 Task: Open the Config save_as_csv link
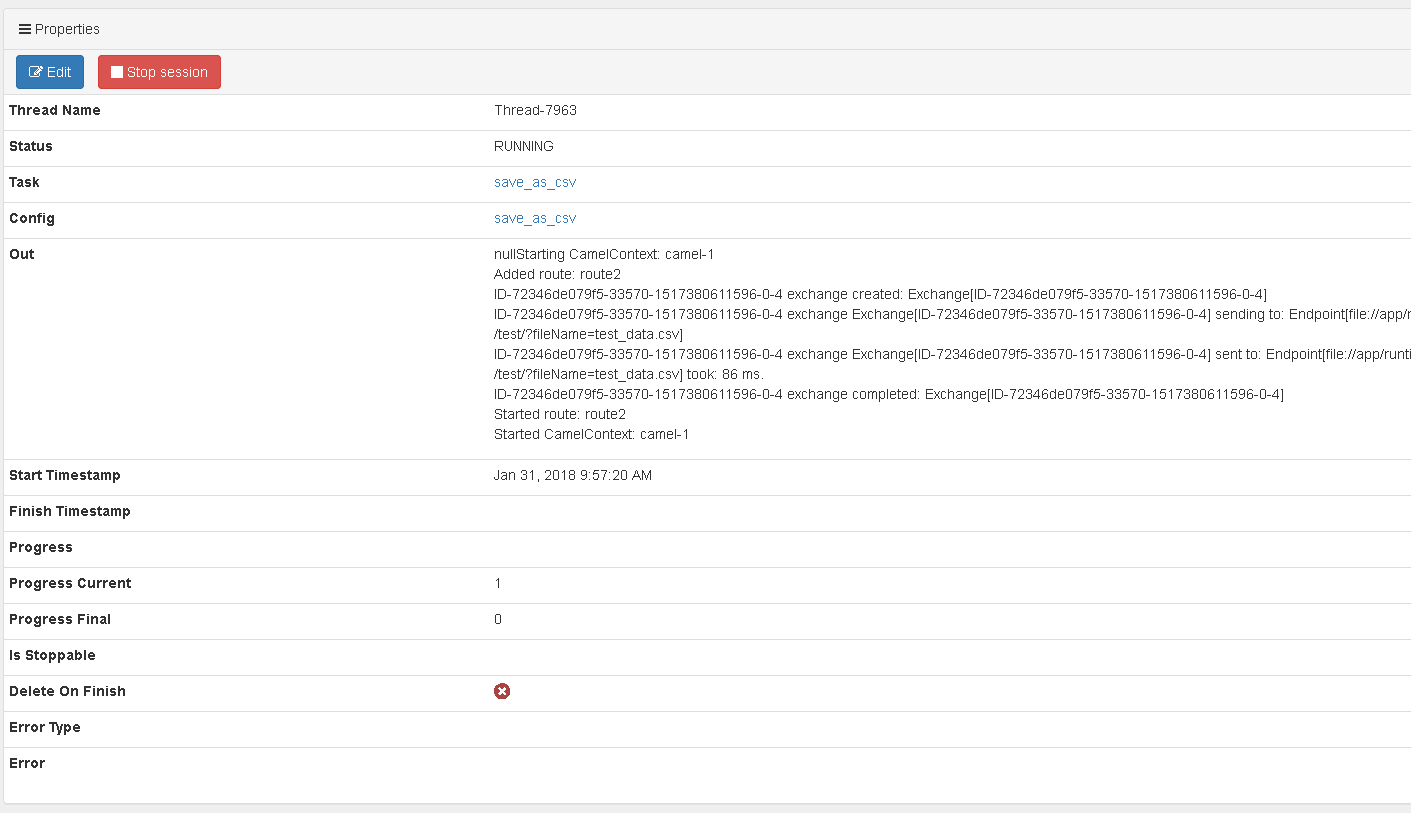[535, 218]
